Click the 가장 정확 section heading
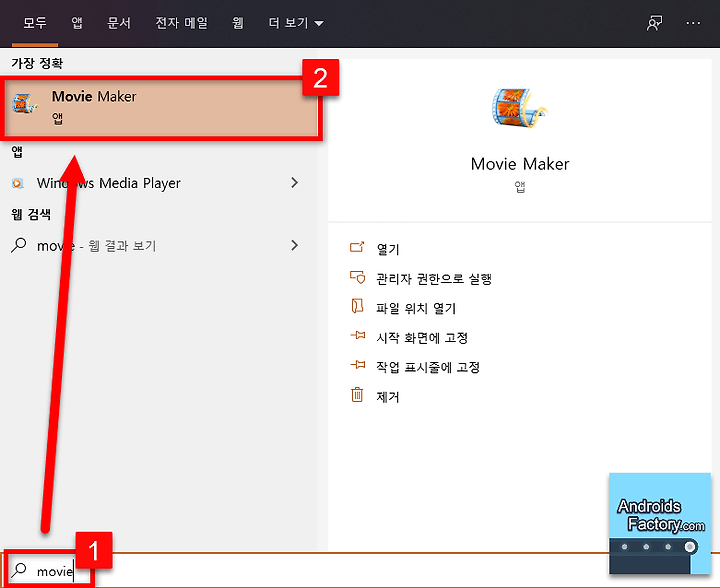720x588 pixels. pyautogui.click(x=37, y=63)
